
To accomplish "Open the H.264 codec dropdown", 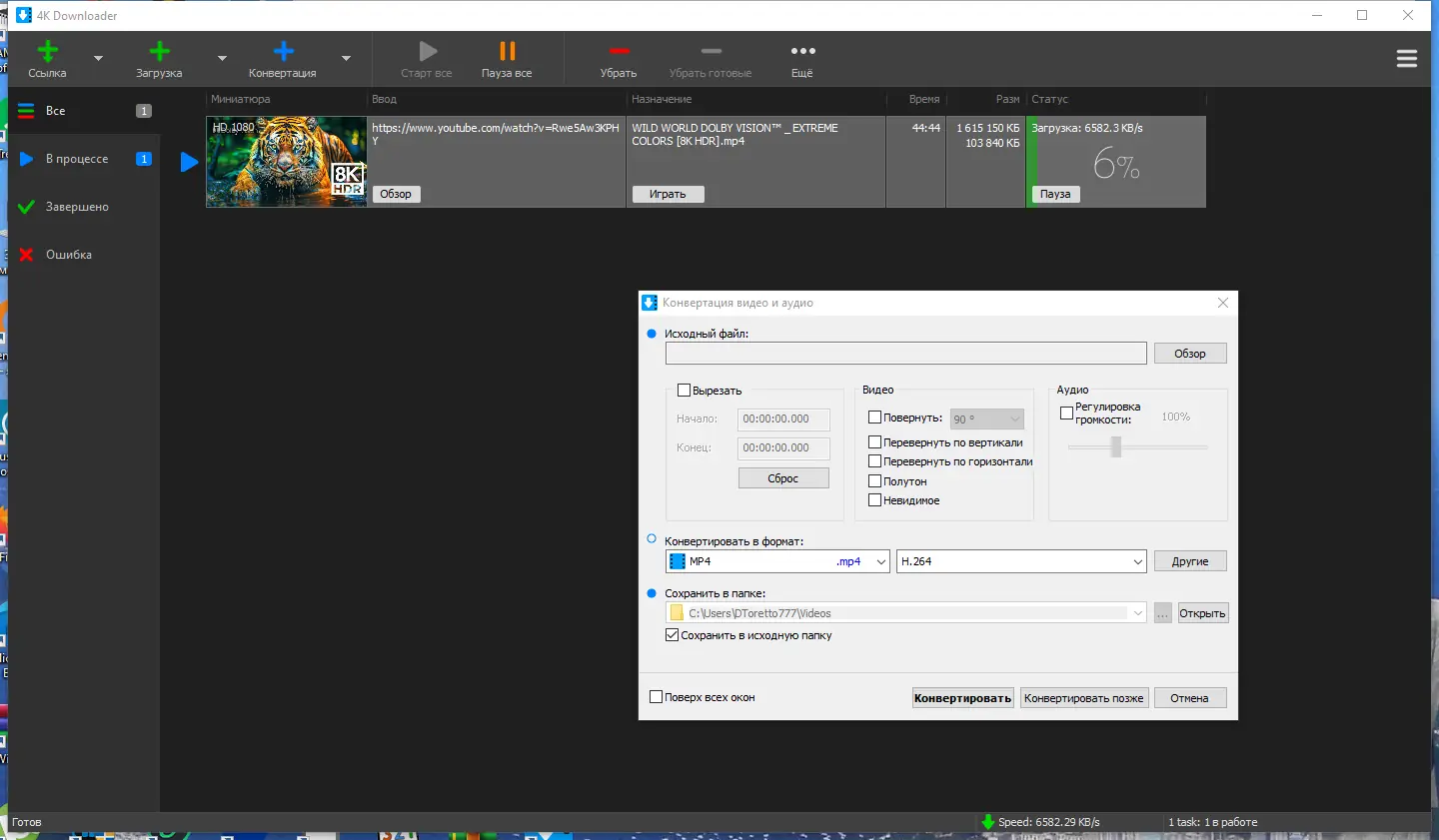I will [x=1021, y=561].
